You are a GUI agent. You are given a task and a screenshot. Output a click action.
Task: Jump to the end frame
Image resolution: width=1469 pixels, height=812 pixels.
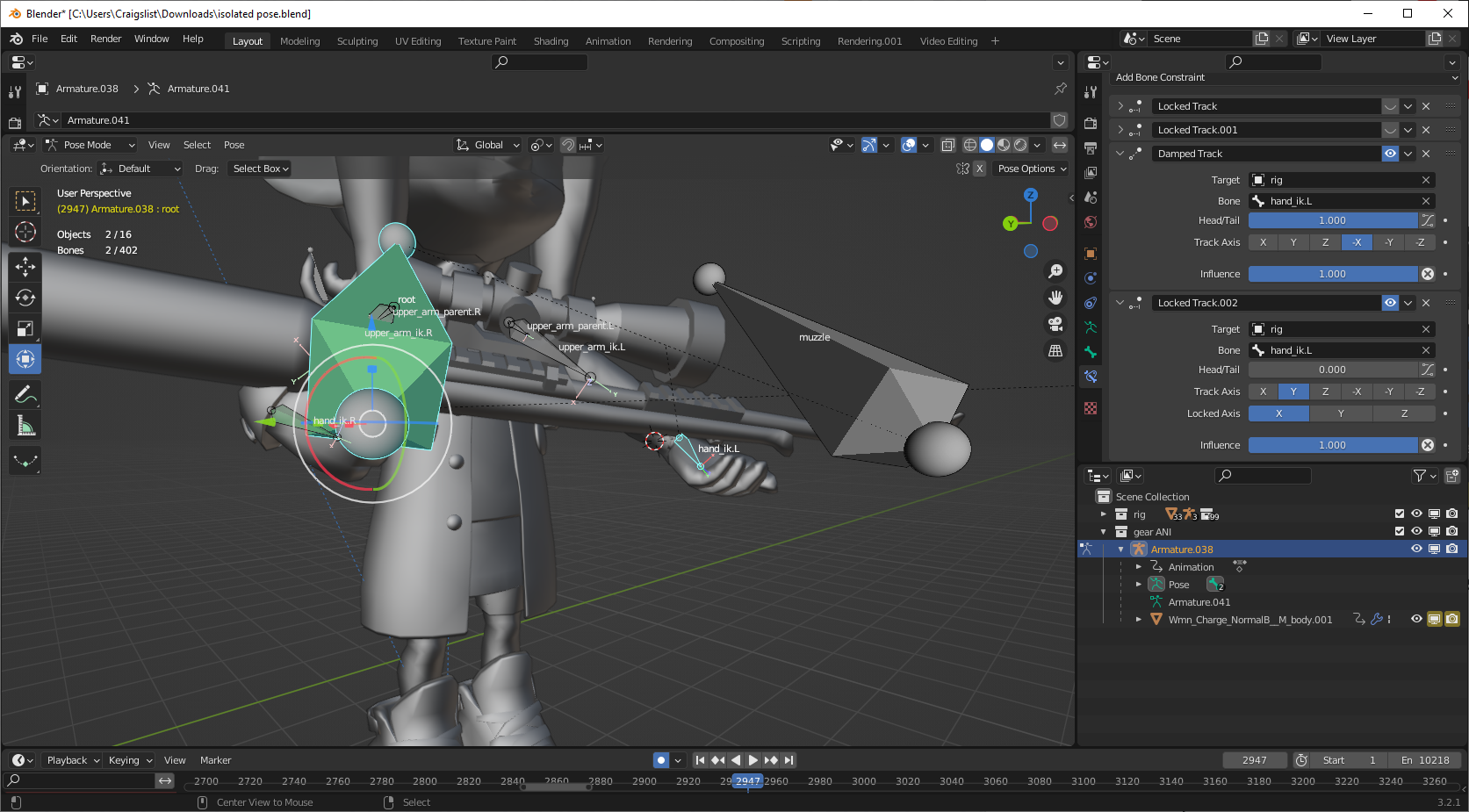(x=789, y=760)
